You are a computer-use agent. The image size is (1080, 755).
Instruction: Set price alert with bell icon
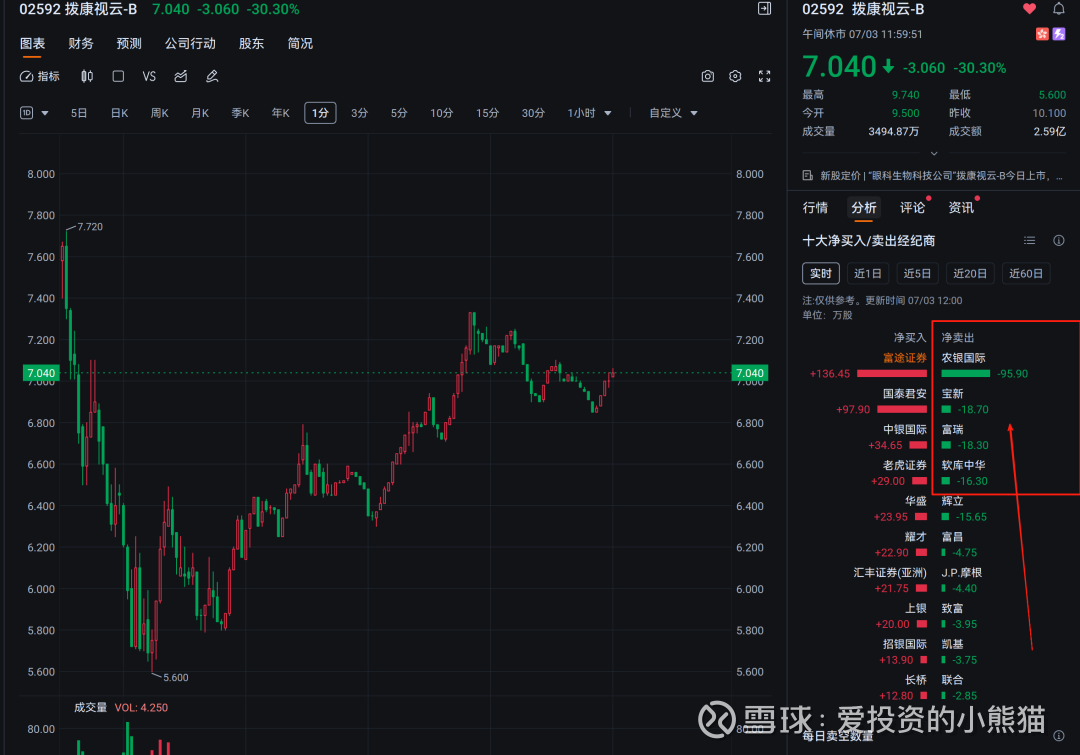(1059, 9)
